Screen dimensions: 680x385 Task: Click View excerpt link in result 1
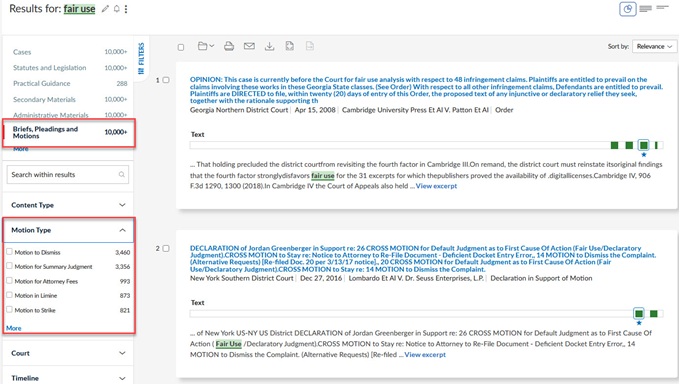coord(436,186)
